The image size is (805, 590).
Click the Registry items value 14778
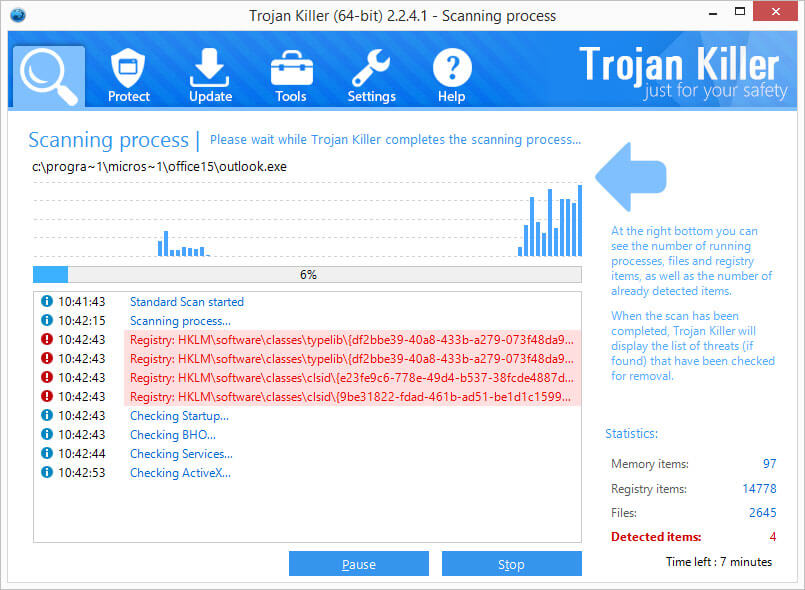point(759,488)
